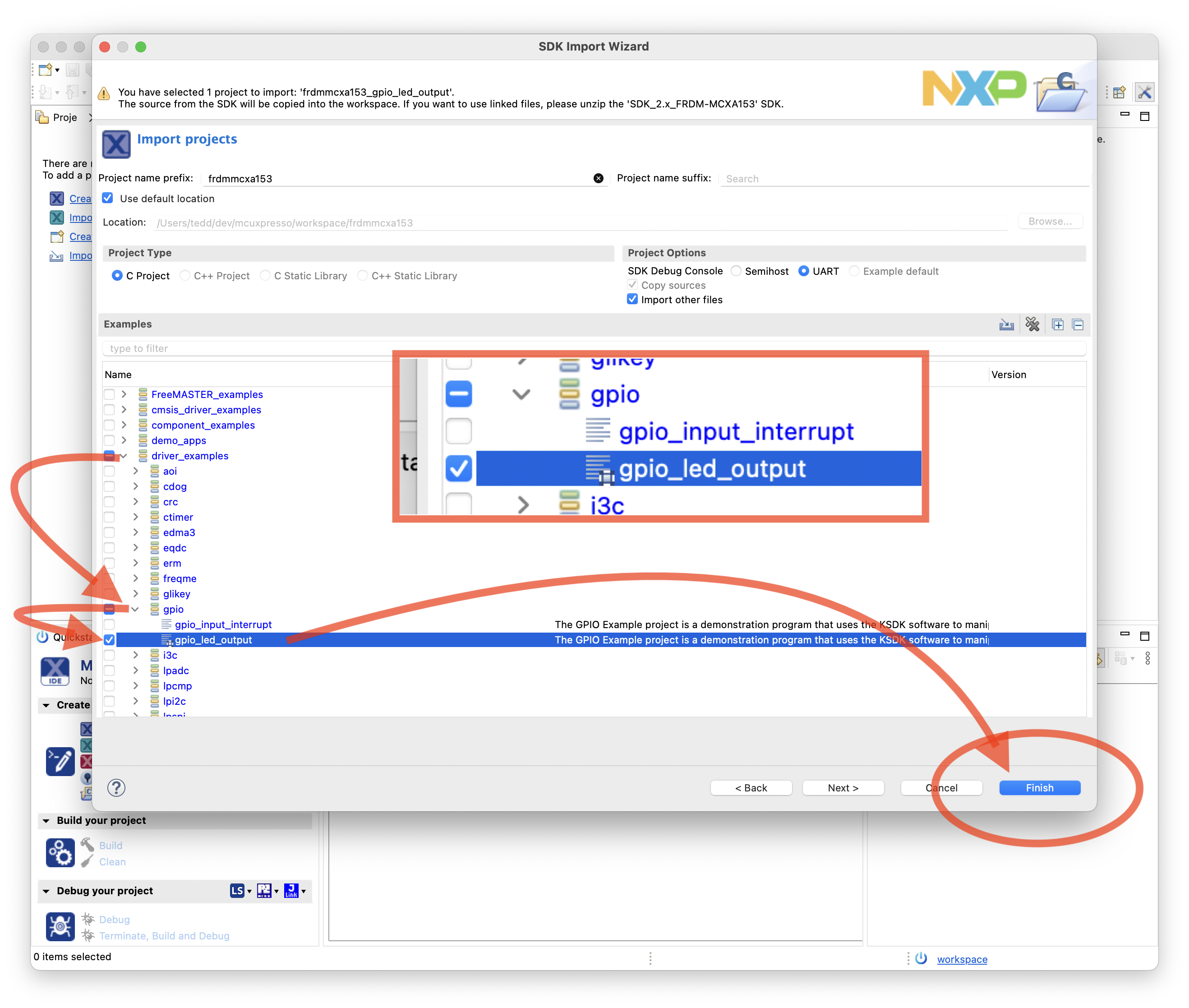
Task: Uncheck Use default location
Action: click(x=108, y=198)
